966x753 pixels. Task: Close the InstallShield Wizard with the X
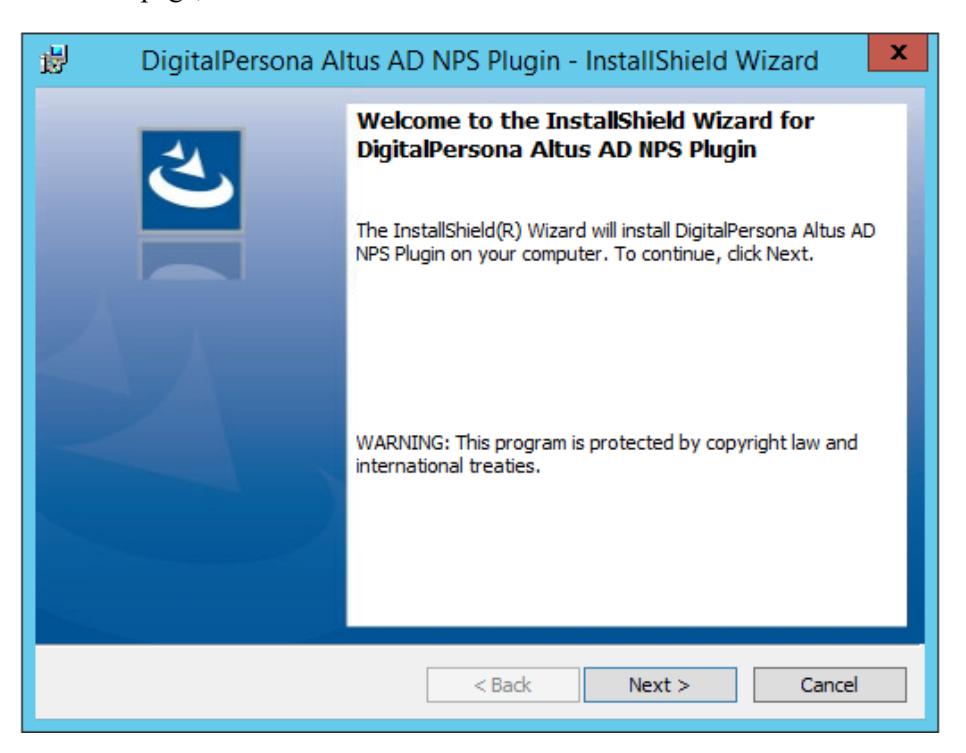pos(898,53)
